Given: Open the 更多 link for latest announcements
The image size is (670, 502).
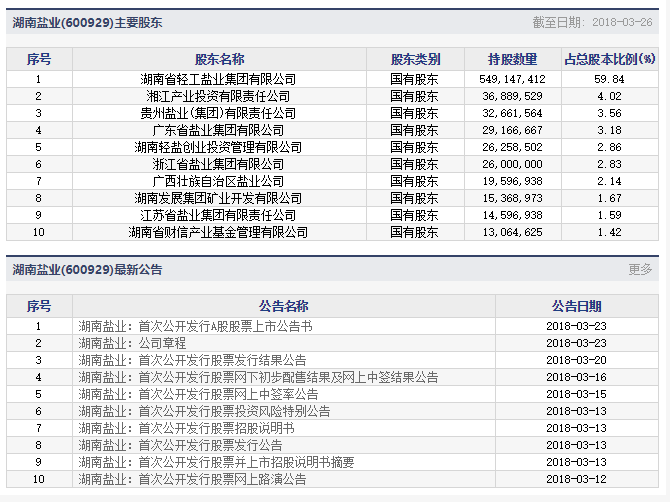Looking at the screenshot, I should 640,269.
